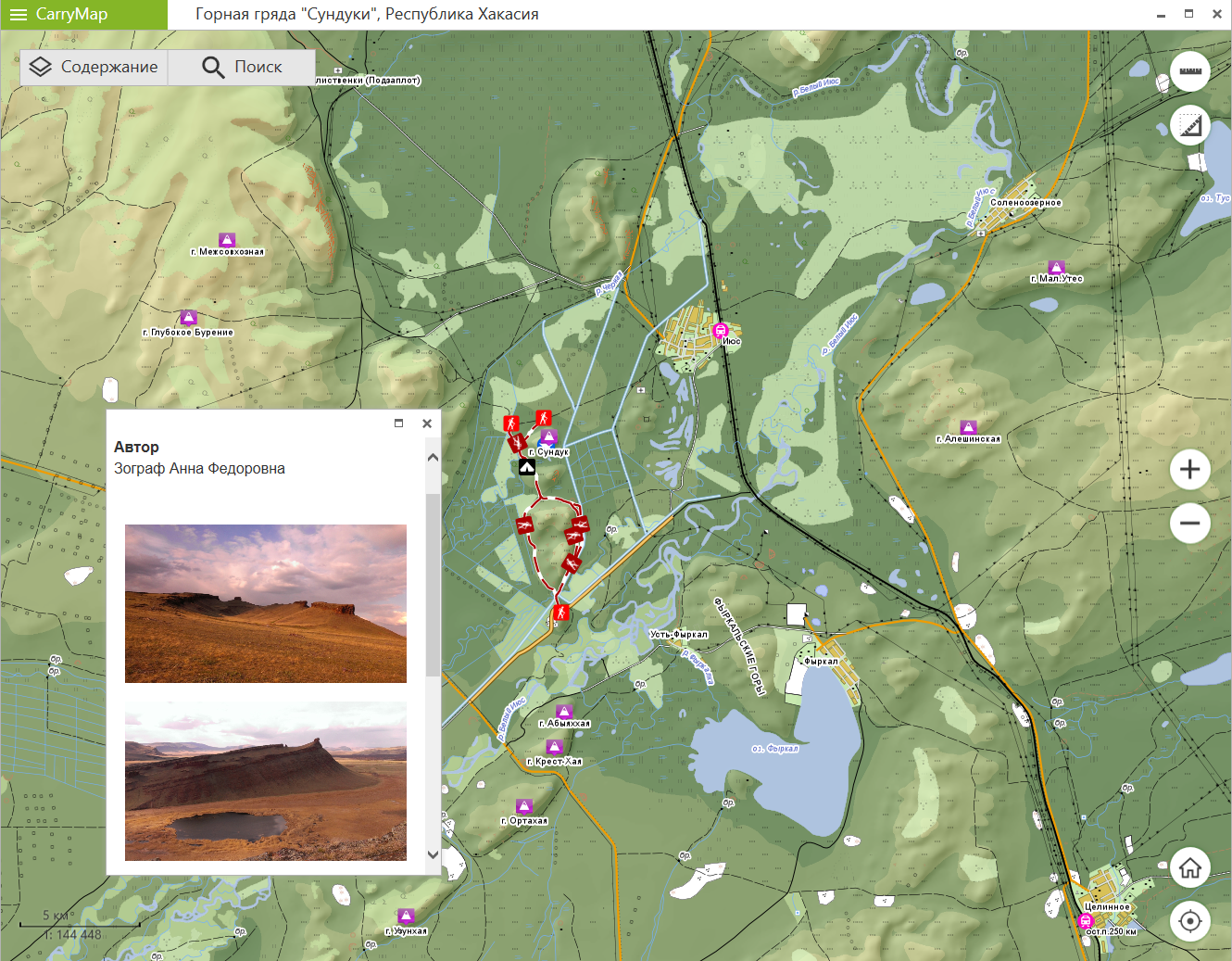
Task: Zoom out with the minus button
Action: [x=1190, y=524]
